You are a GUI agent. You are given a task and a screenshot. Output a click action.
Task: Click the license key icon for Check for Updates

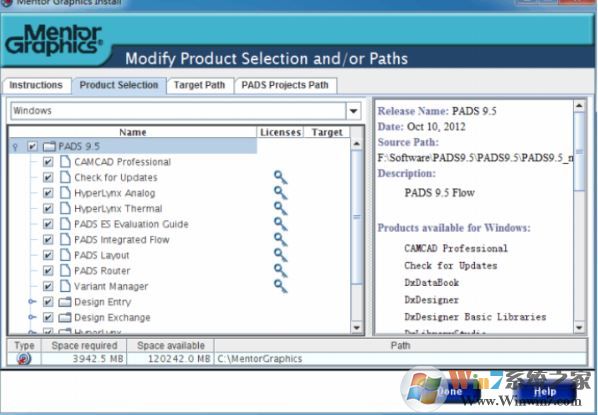(280, 177)
